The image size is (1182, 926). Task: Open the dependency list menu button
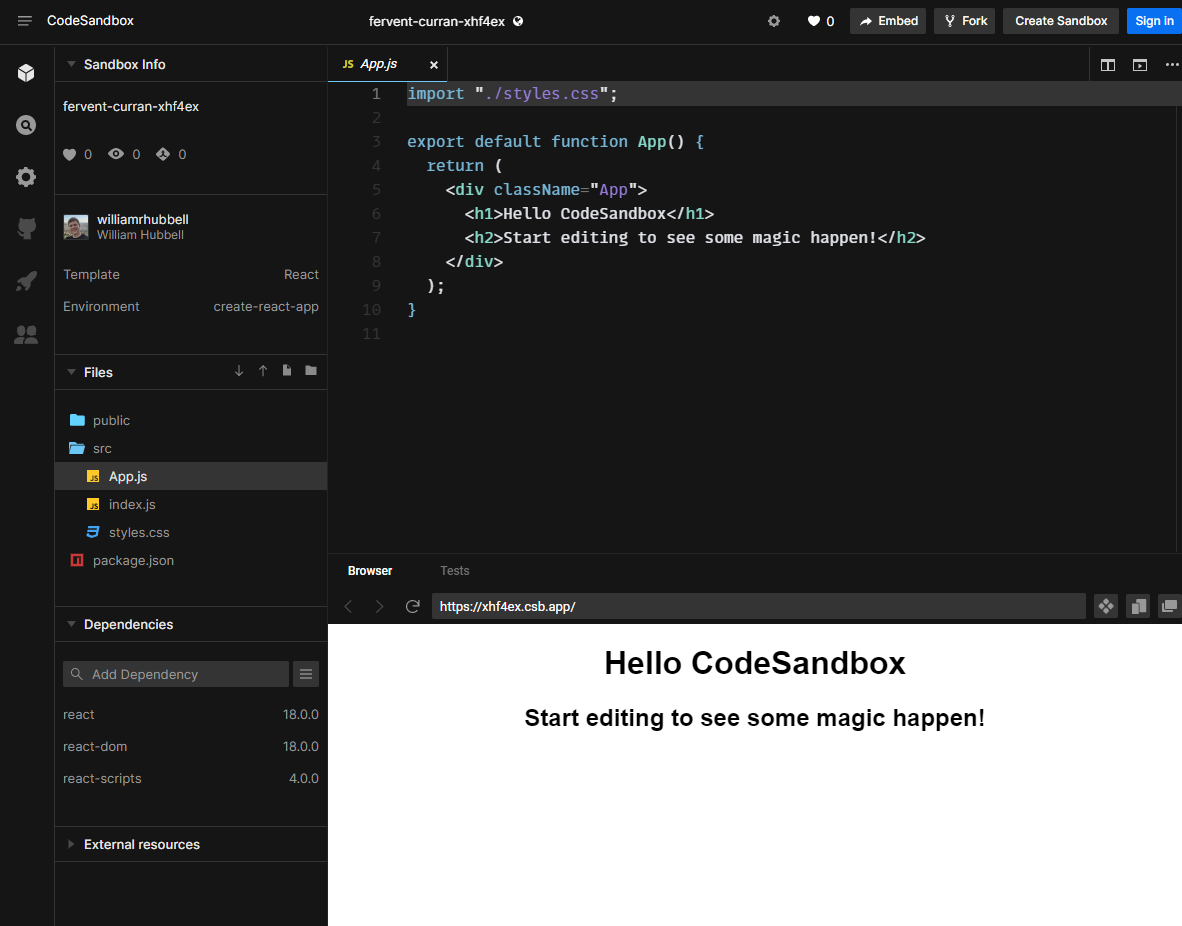(306, 674)
